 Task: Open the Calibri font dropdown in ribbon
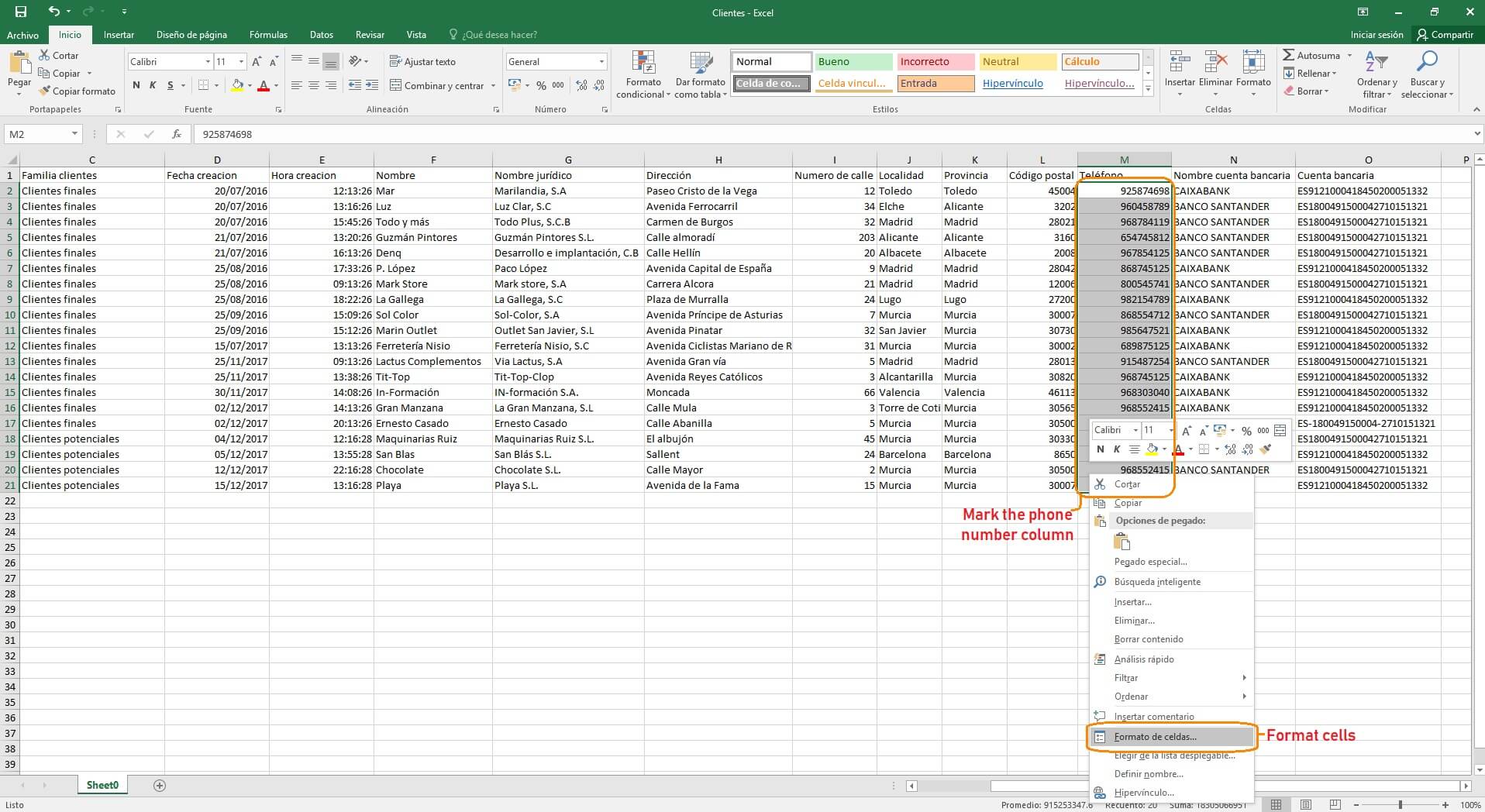207,61
